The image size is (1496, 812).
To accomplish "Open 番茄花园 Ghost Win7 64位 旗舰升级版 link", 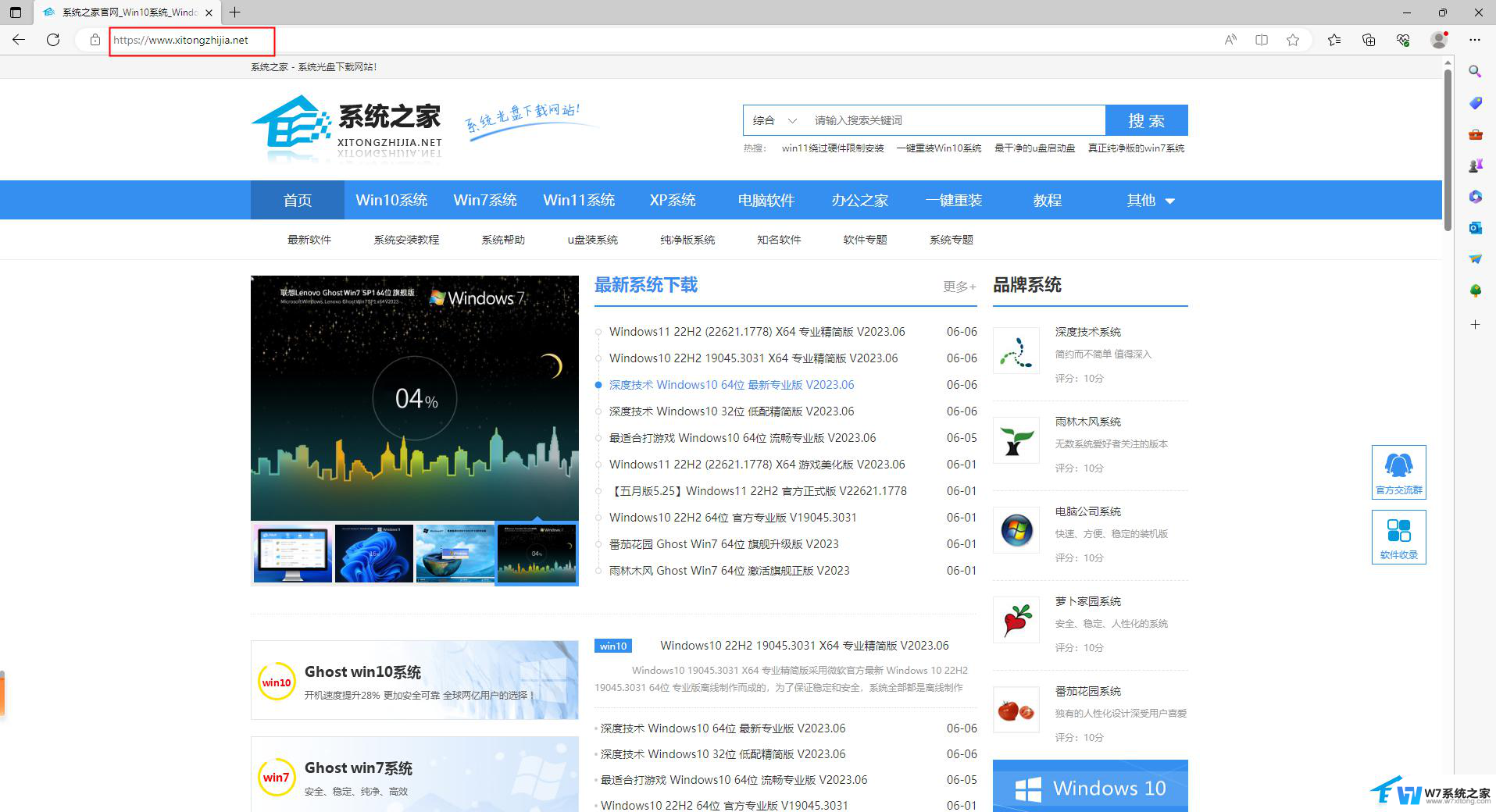I will pyautogui.click(x=724, y=544).
